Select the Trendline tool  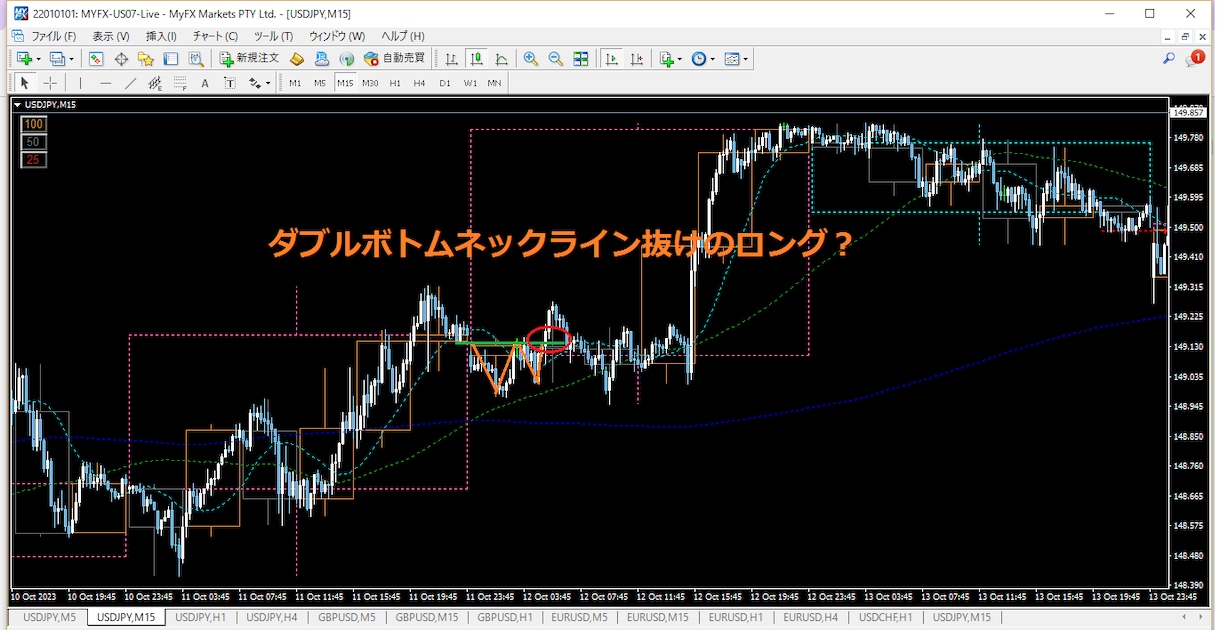(130, 83)
